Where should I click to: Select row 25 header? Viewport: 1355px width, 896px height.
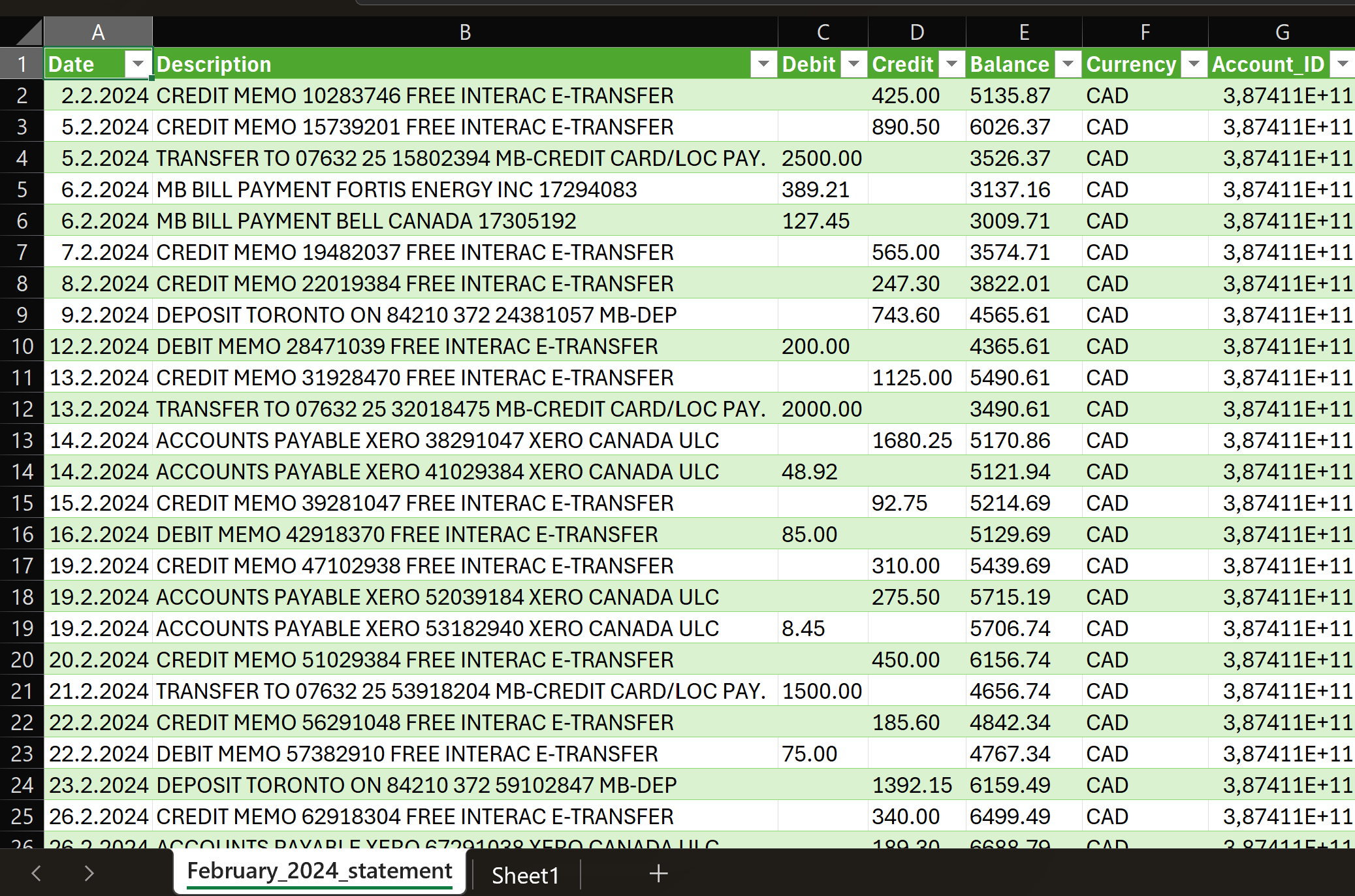click(x=22, y=816)
